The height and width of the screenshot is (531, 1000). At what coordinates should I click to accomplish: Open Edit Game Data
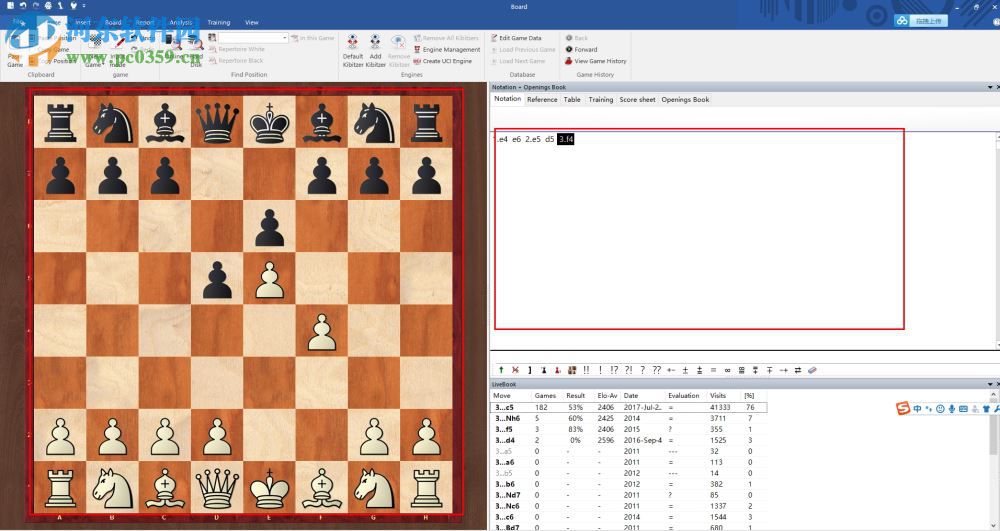click(516, 38)
